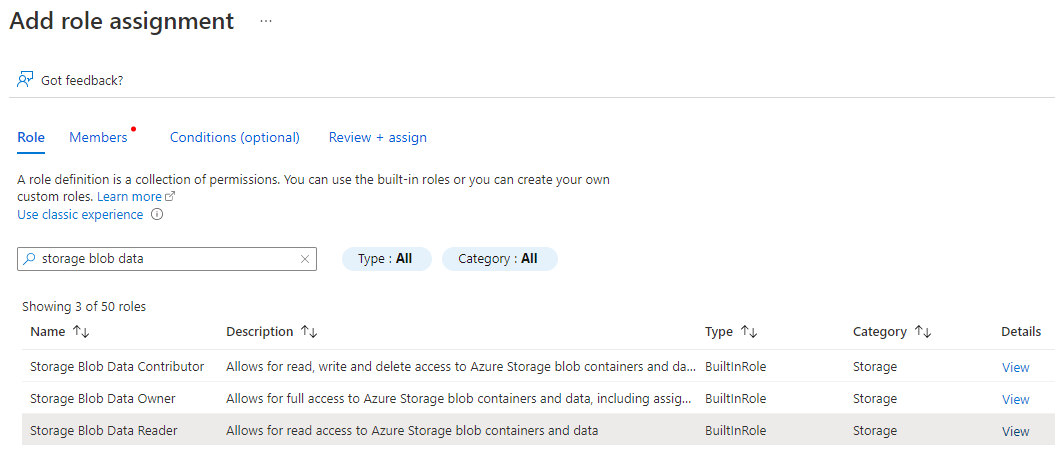Click into the role search field
The height and width of the screenshot is (455, 1055).
point(165,259)
